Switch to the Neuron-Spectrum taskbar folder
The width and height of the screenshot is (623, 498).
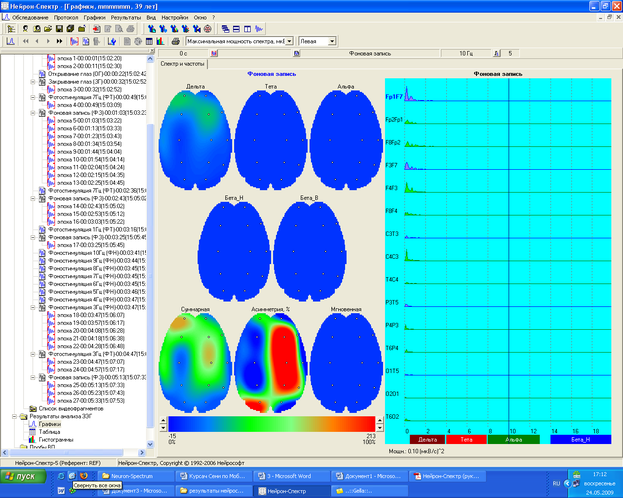click(x=136, y=476)
